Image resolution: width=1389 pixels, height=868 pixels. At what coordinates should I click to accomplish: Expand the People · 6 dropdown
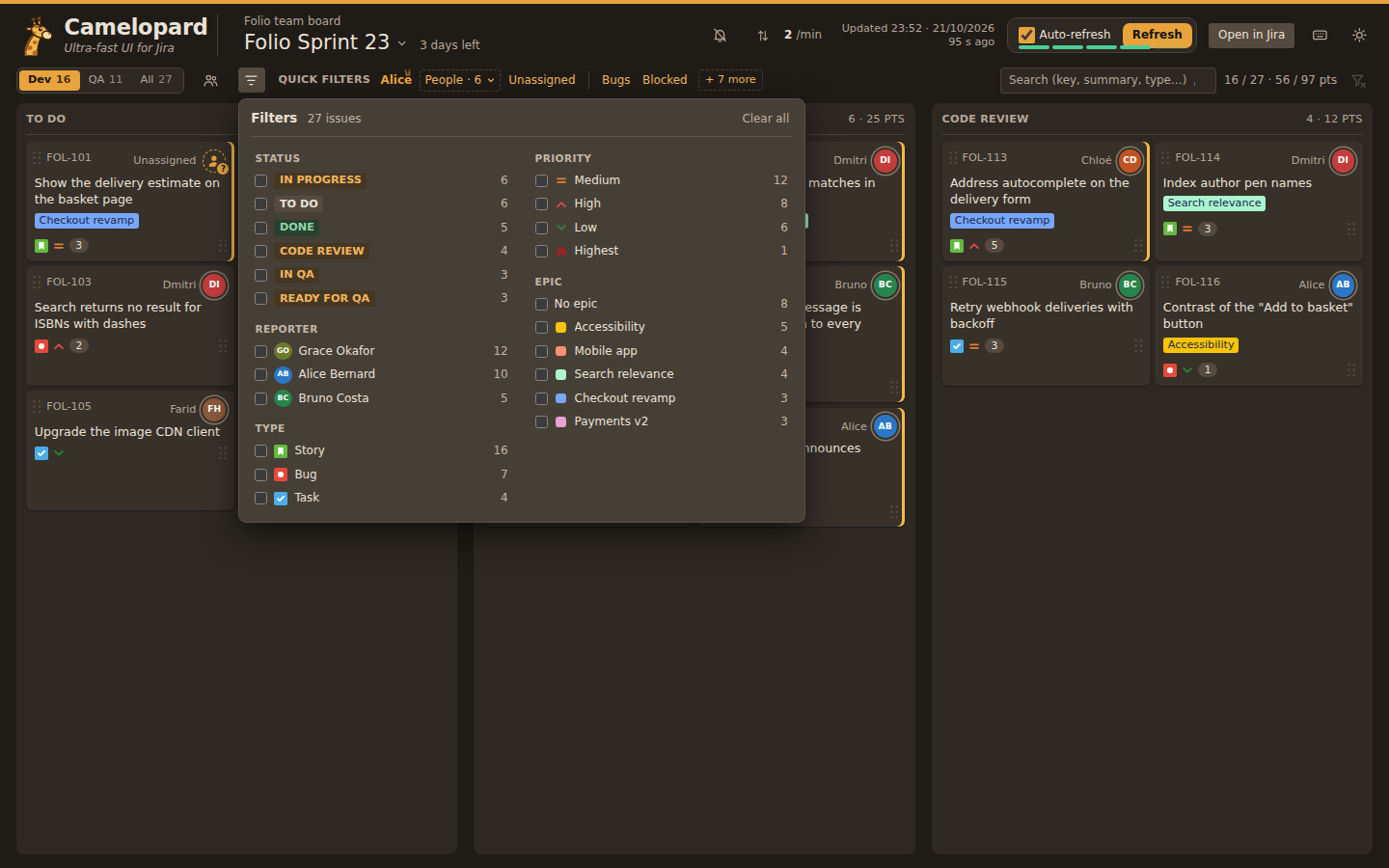[x=459, y=80]
